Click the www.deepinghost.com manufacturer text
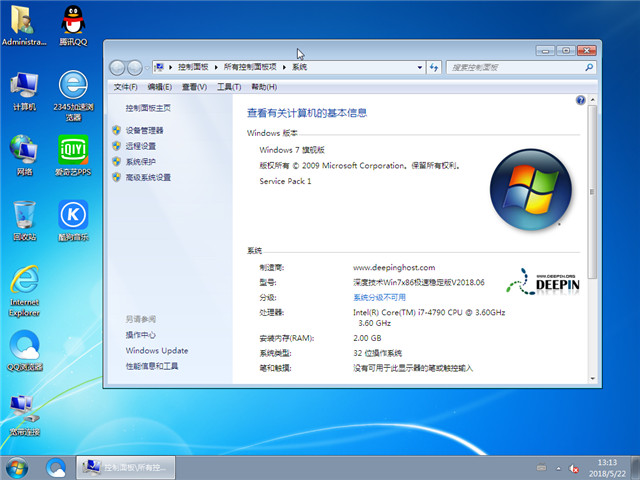This screenshot has width=640, height=480. (394, 267)
